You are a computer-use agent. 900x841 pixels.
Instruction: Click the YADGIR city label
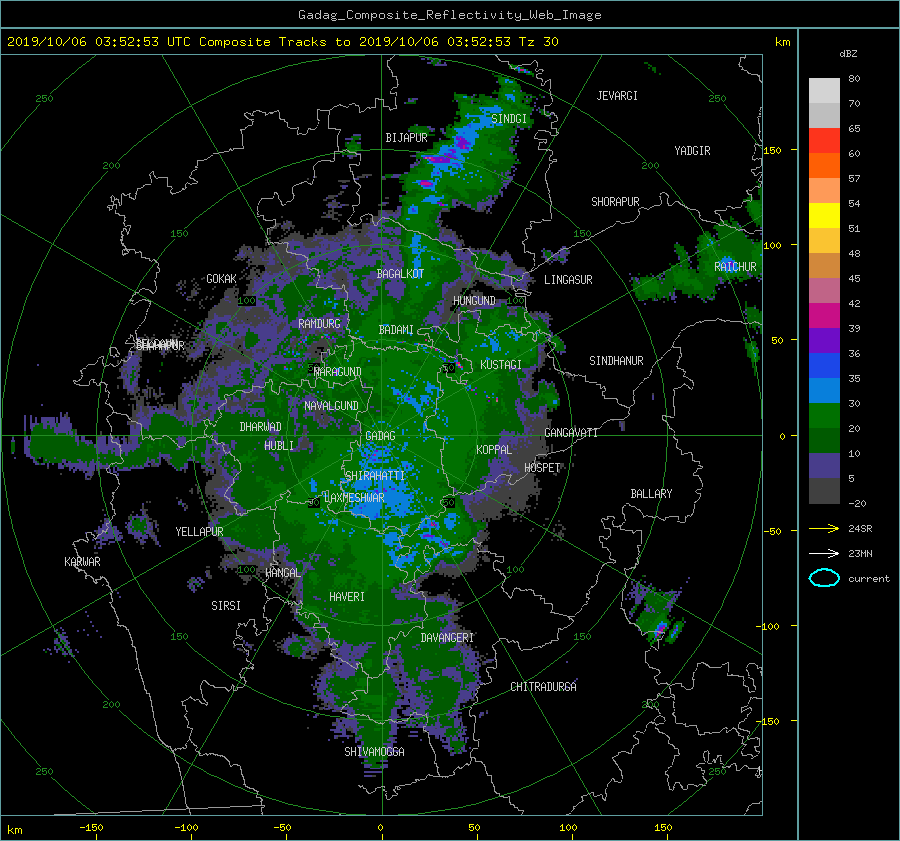point(692,151)
